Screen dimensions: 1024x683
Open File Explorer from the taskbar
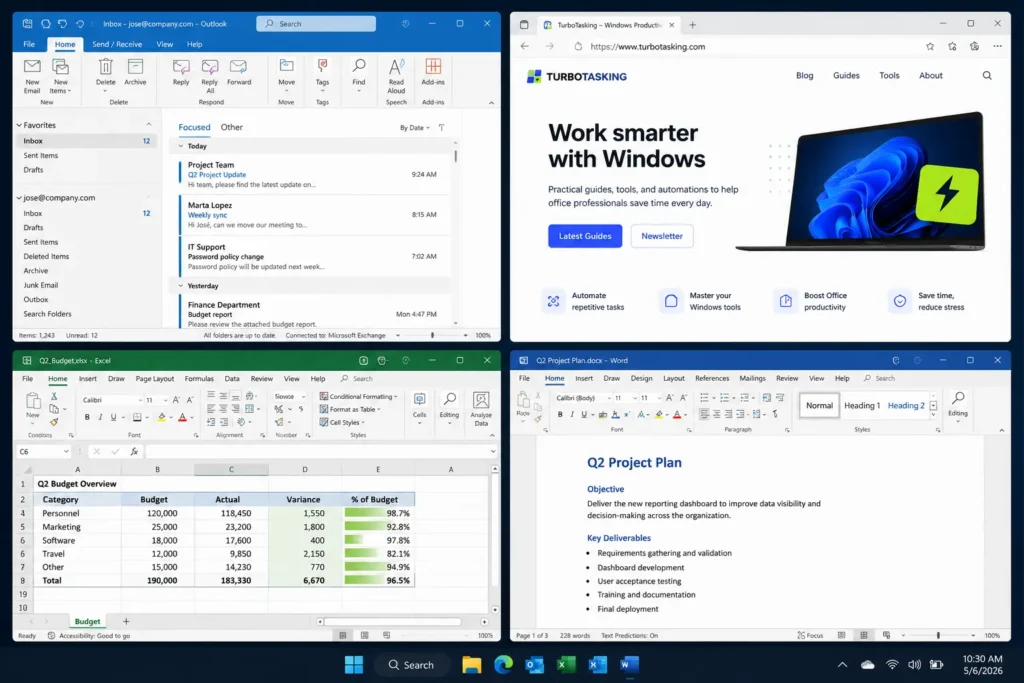point(472,665)
